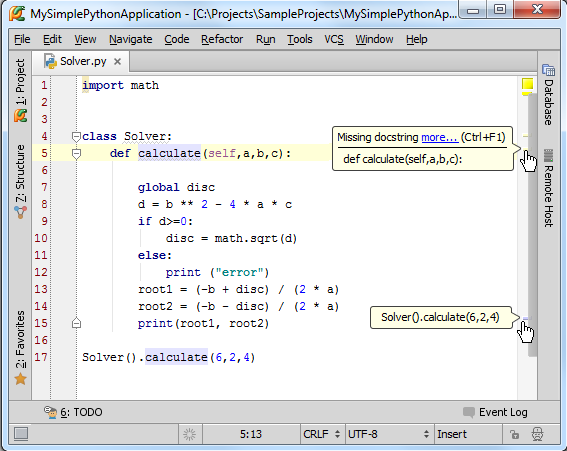Viewport: 567px width, 451px height.
Task: Open the Run menu
Action: pos(265,39)
